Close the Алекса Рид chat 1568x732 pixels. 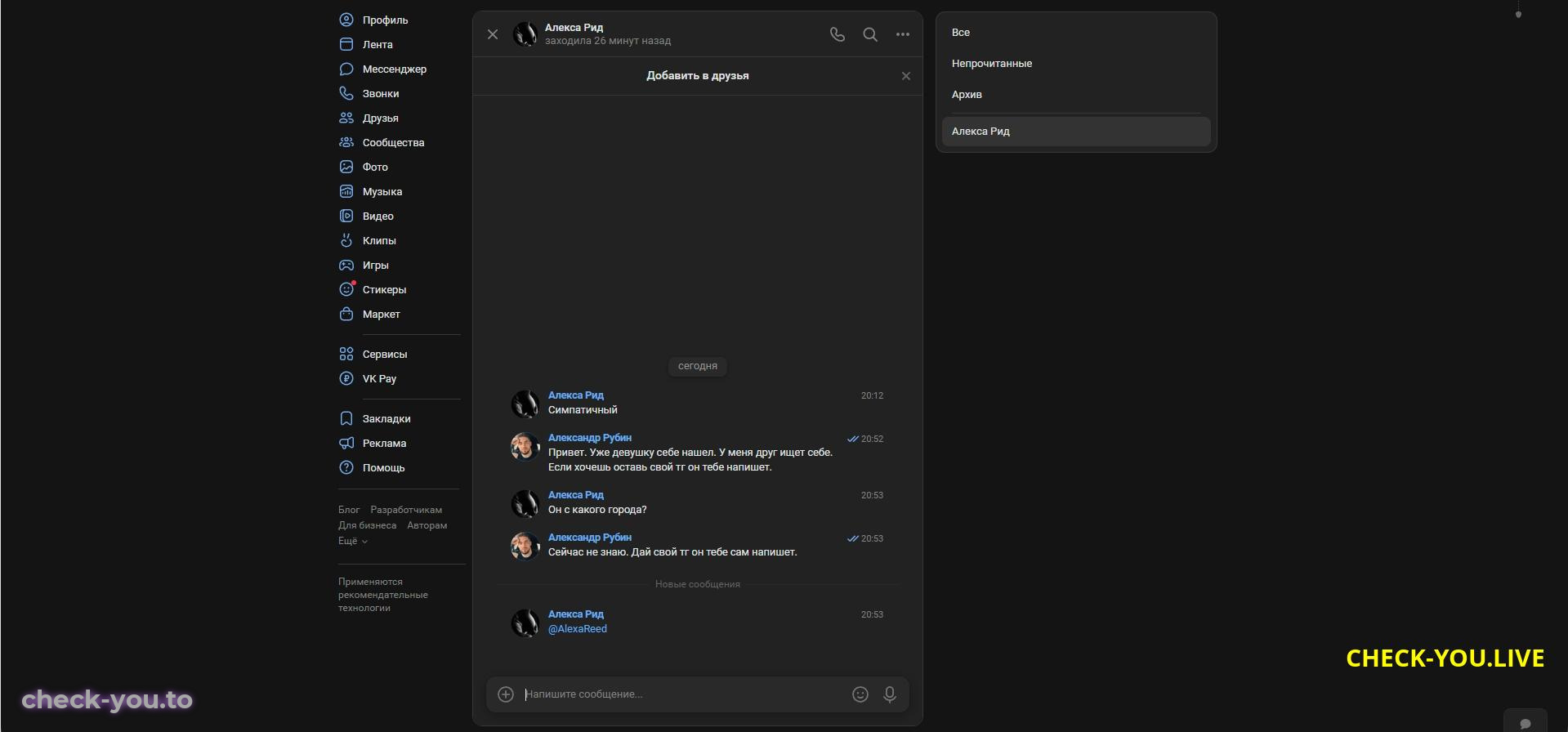[493, 34]
